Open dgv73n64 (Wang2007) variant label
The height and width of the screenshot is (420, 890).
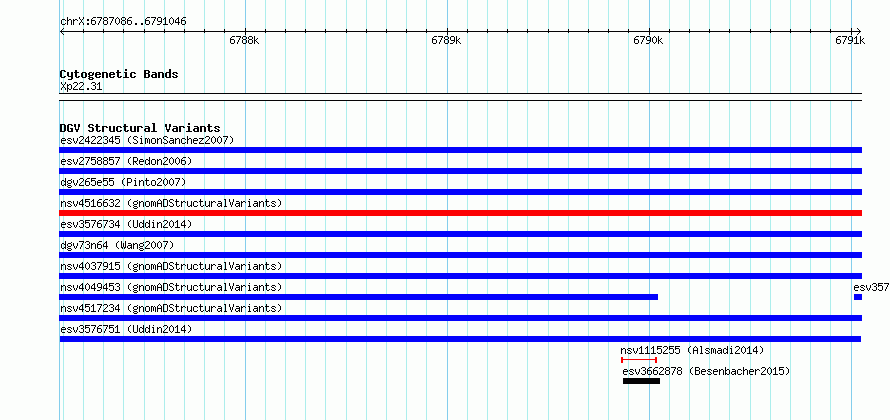click(117, 245)
